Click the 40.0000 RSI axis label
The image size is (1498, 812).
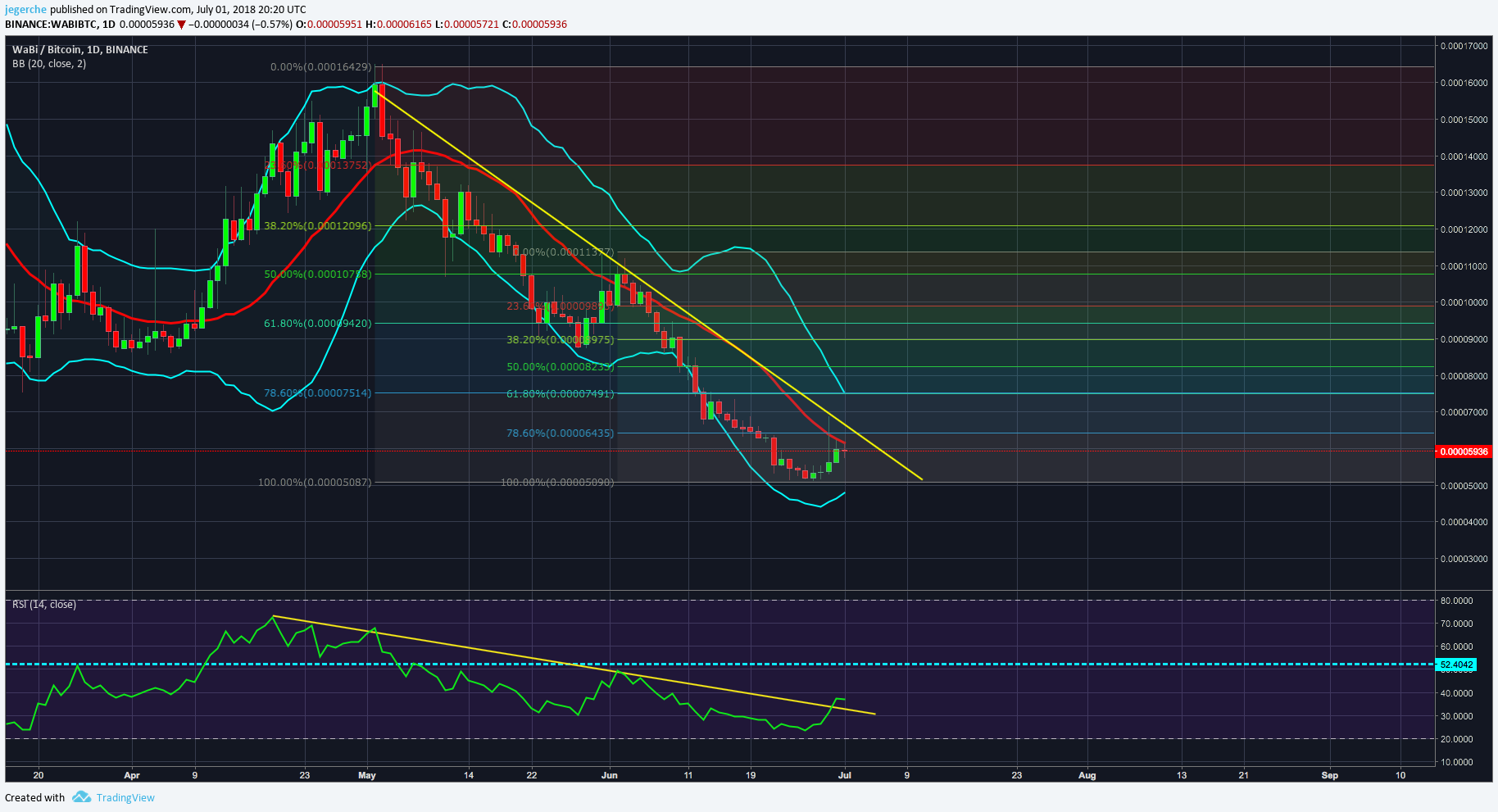(x=1457, y=693)
